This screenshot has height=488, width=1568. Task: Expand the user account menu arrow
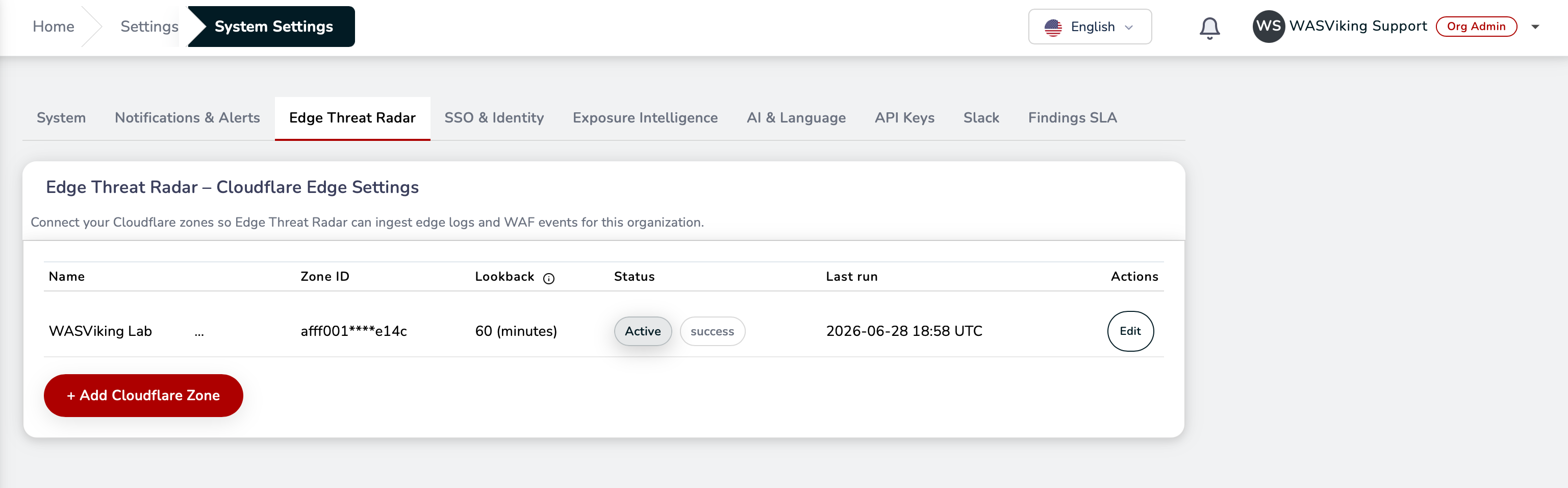tap(1535, 27)
